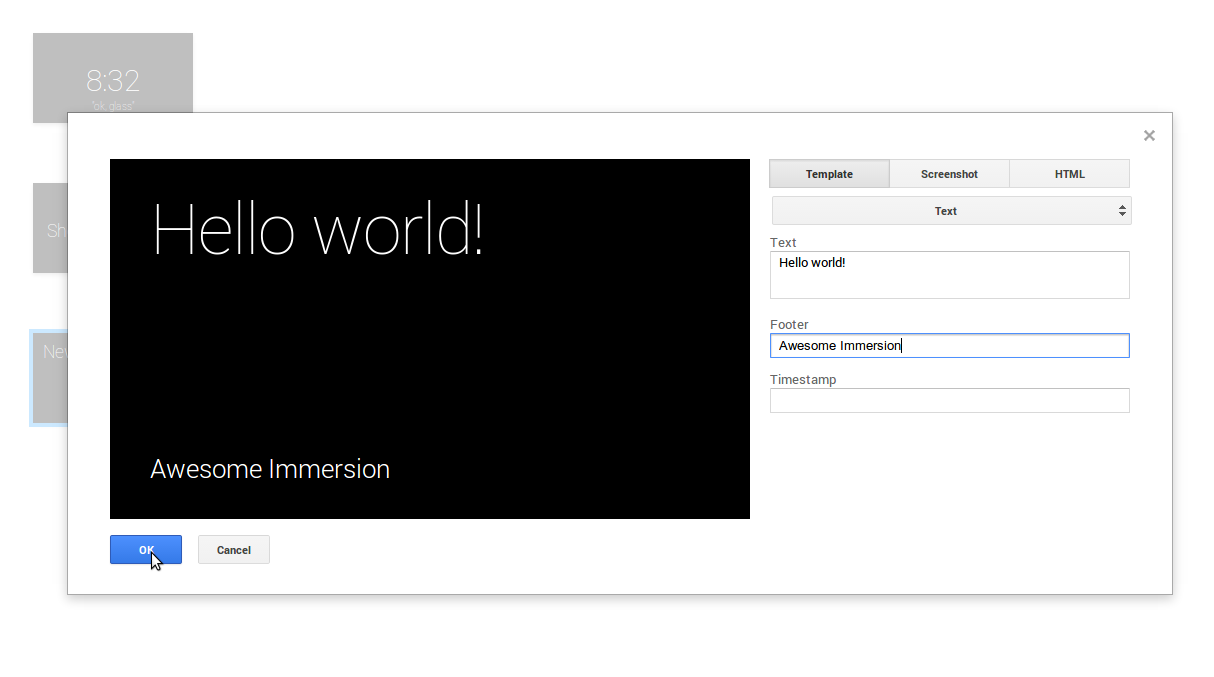This screenshot has height=677, width=1214.
Task: Focus the Footer field containing Awesome Immersion
Action: click(x=949, y=346)
